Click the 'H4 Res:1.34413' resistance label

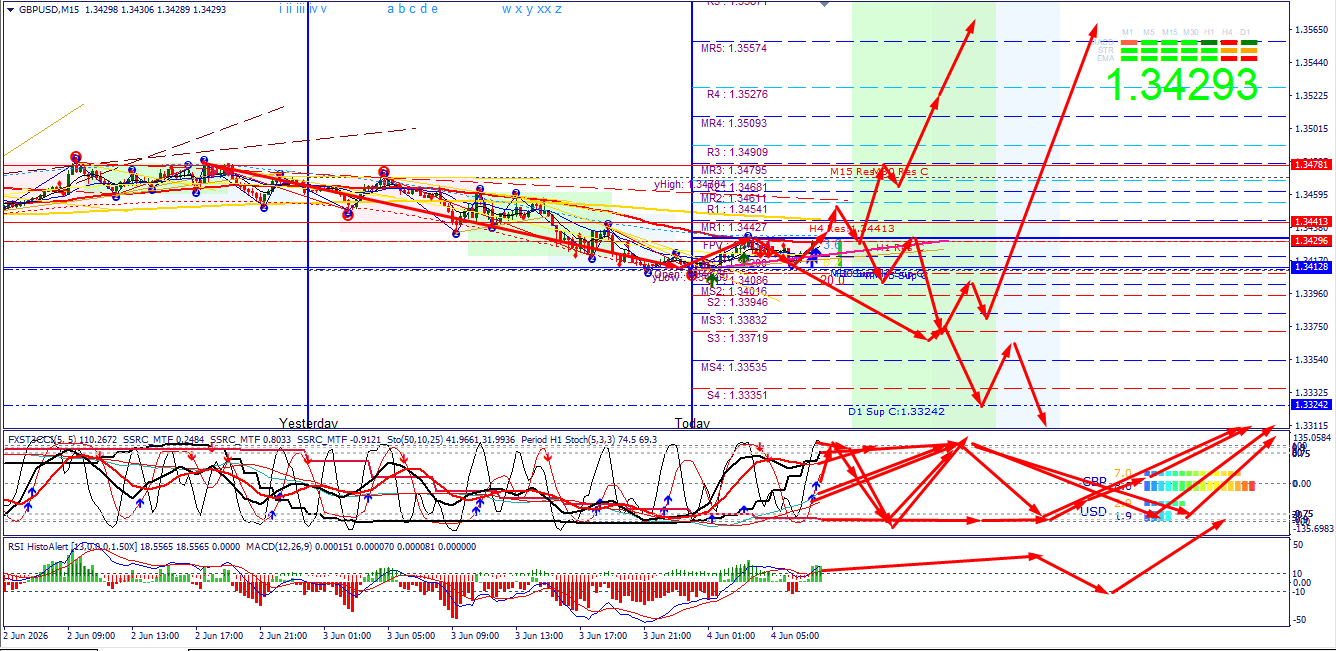852,229
